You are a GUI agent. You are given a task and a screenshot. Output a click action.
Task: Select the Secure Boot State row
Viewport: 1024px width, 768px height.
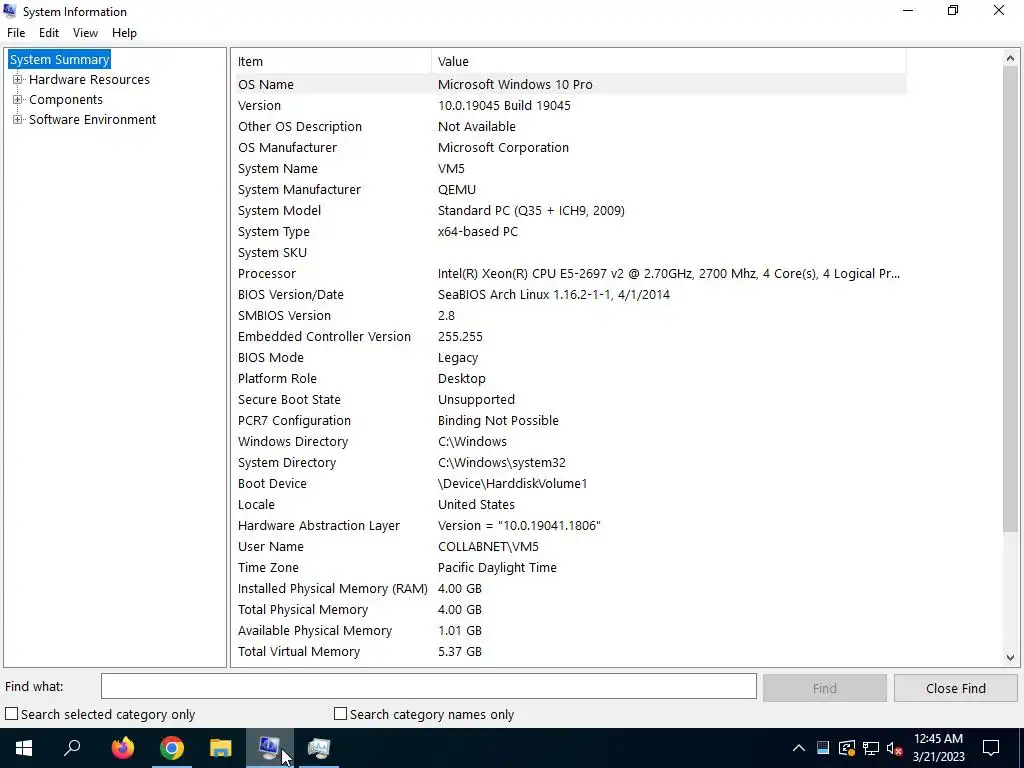pos(571,400)
